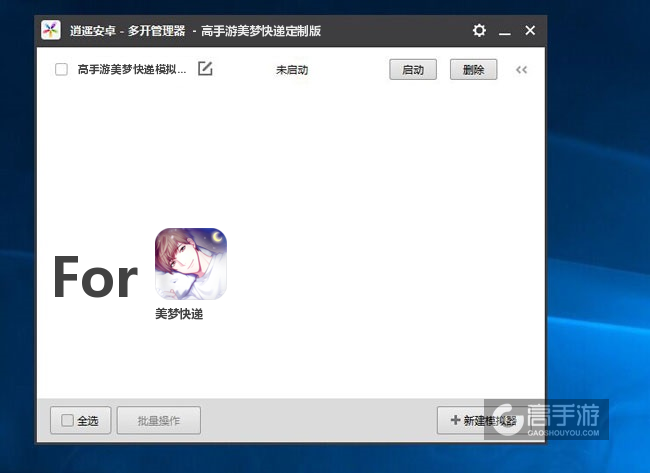Click the 美梦快递 game artwork icon

[190, 264]
